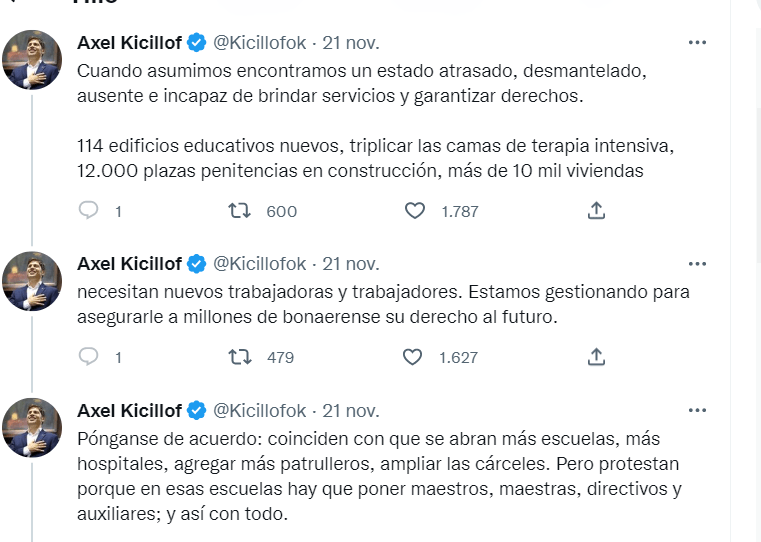This screenshot has width=761, height=542.
Task: Open the 21 nov. timestamp of first tweet
Action: click(x=350, y=43)
